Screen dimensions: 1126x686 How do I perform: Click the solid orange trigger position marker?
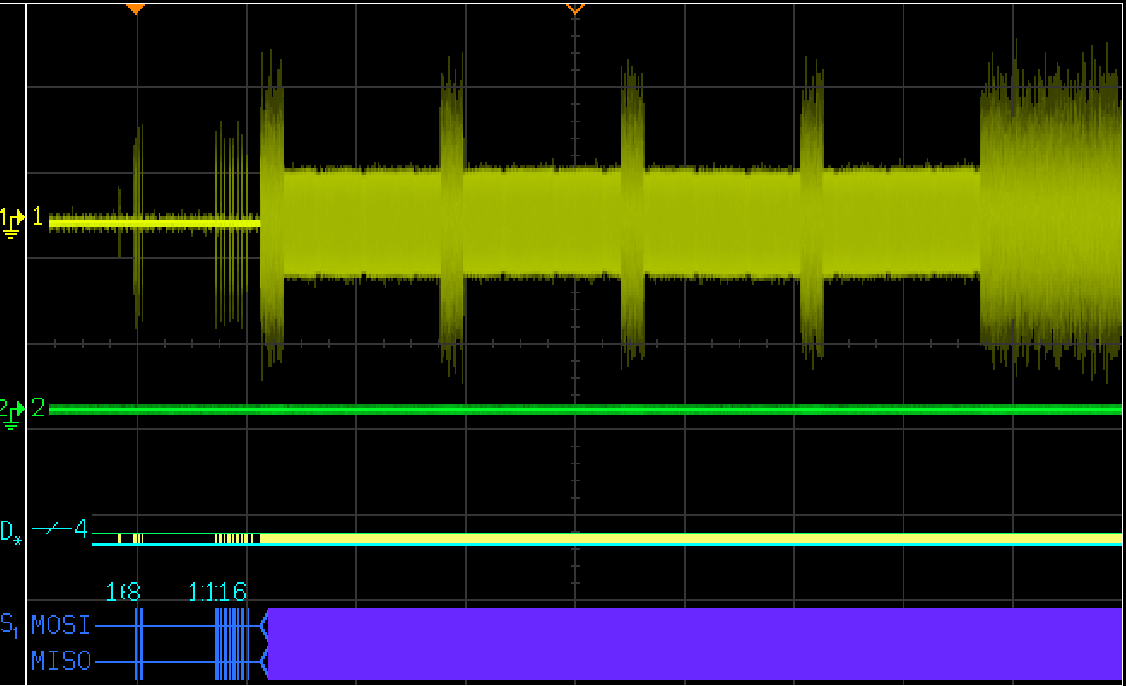click(136, 9)
